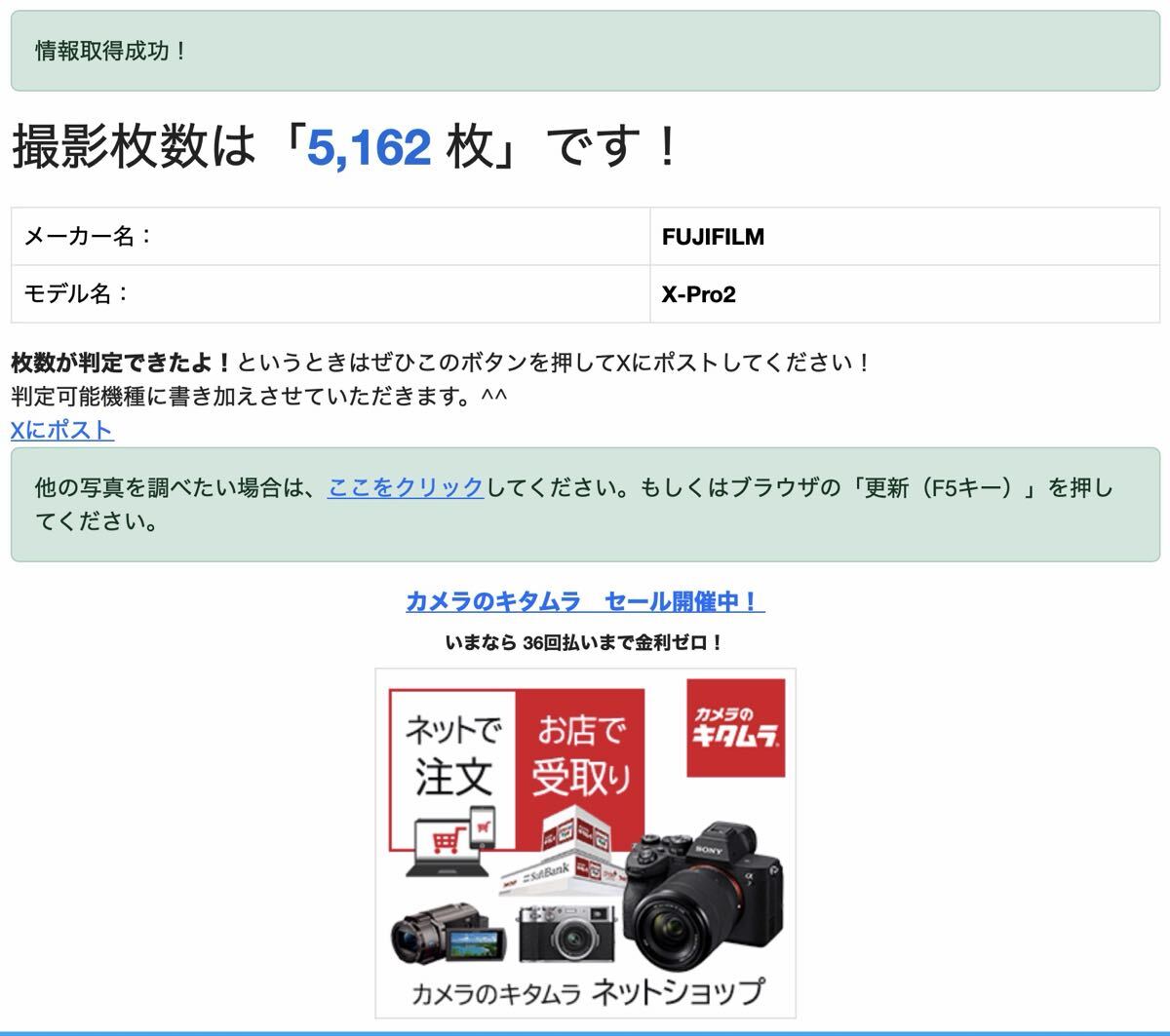Click the 'FUJIFILM' maker name cell

coord(905,236)
